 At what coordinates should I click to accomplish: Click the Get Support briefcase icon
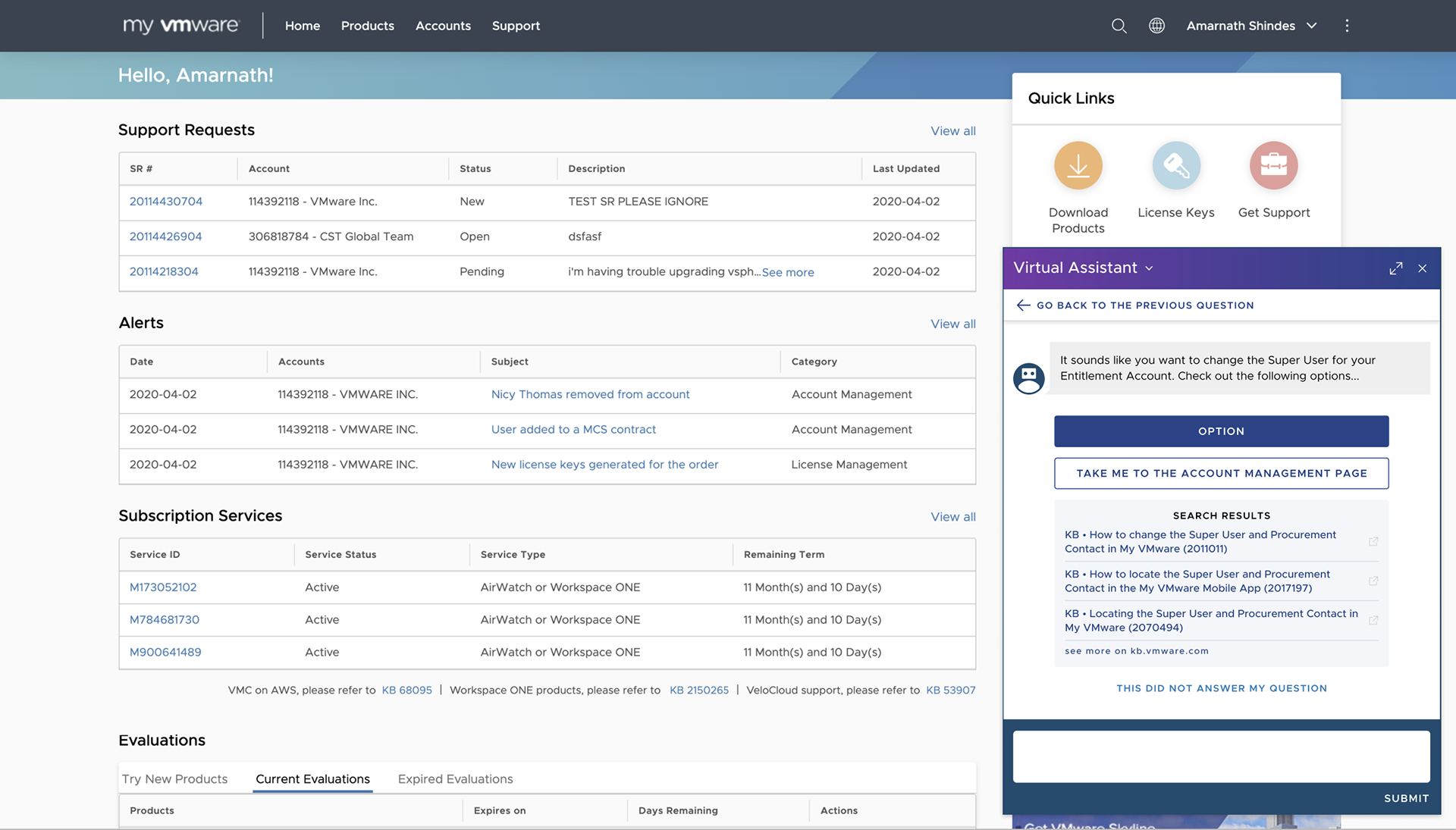(1273, 165)
